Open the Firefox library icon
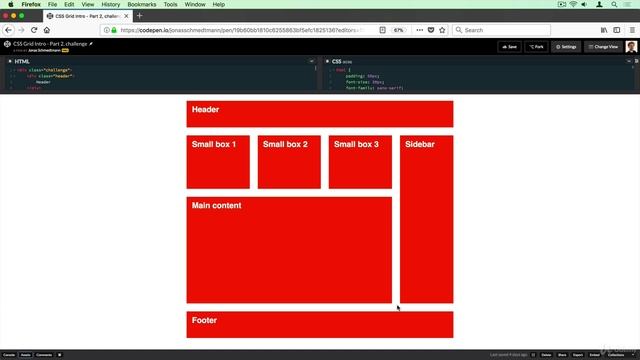640x360 pixels. (604, 30)
